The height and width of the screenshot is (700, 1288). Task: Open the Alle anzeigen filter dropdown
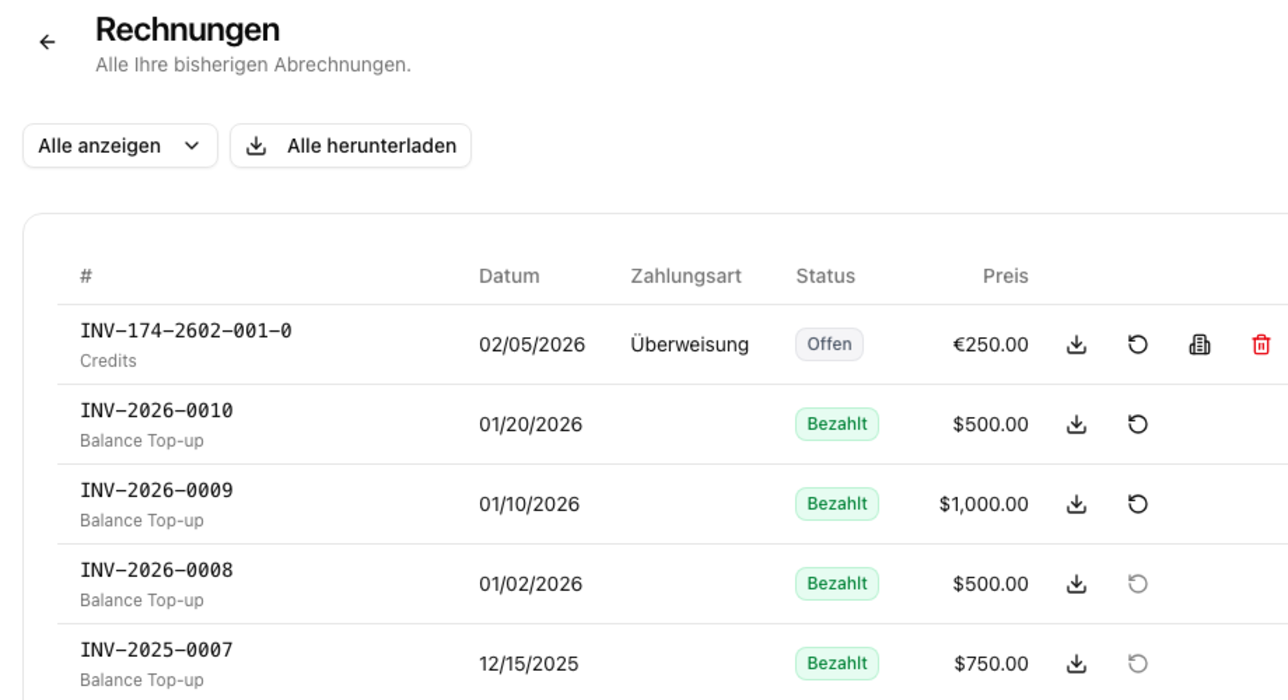tap(119, 146)
